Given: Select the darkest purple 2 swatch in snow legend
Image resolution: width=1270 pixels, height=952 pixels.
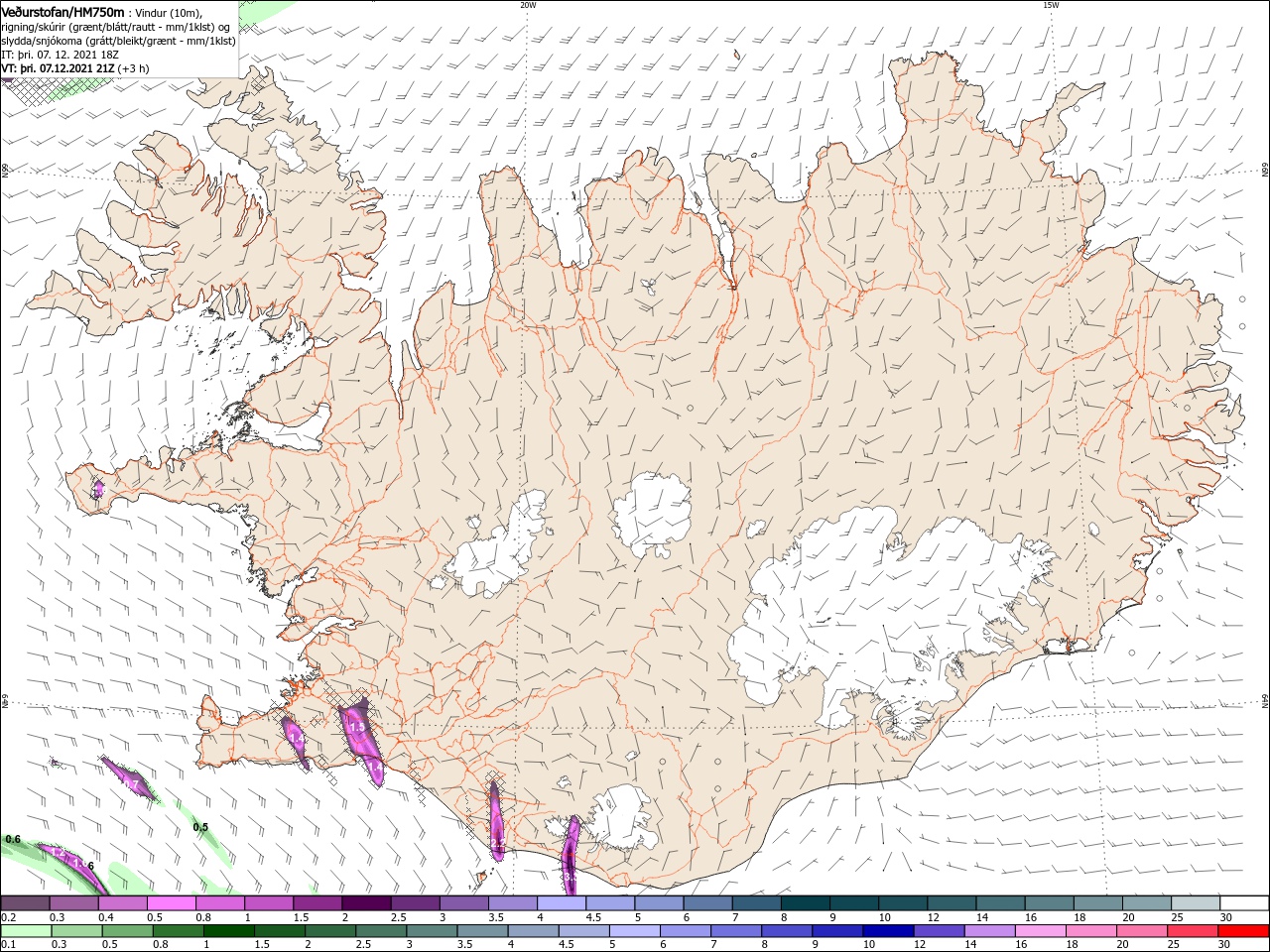Looking at the screenshot, I should click(366, 903).
